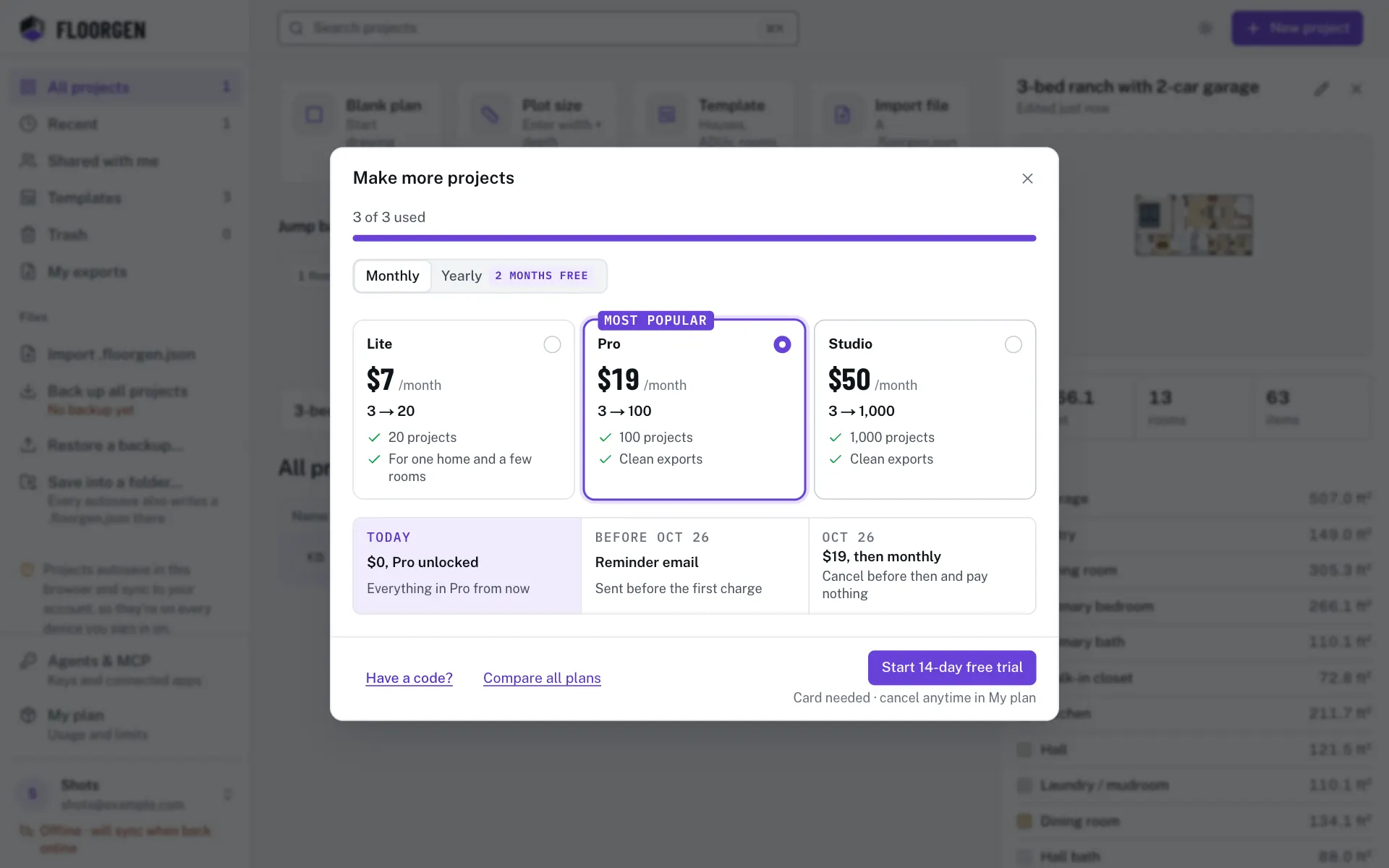Image resolution: width=1389 pixels, height=868 pixels.
Task: Open Trash in sidebar
Action: 124,234
